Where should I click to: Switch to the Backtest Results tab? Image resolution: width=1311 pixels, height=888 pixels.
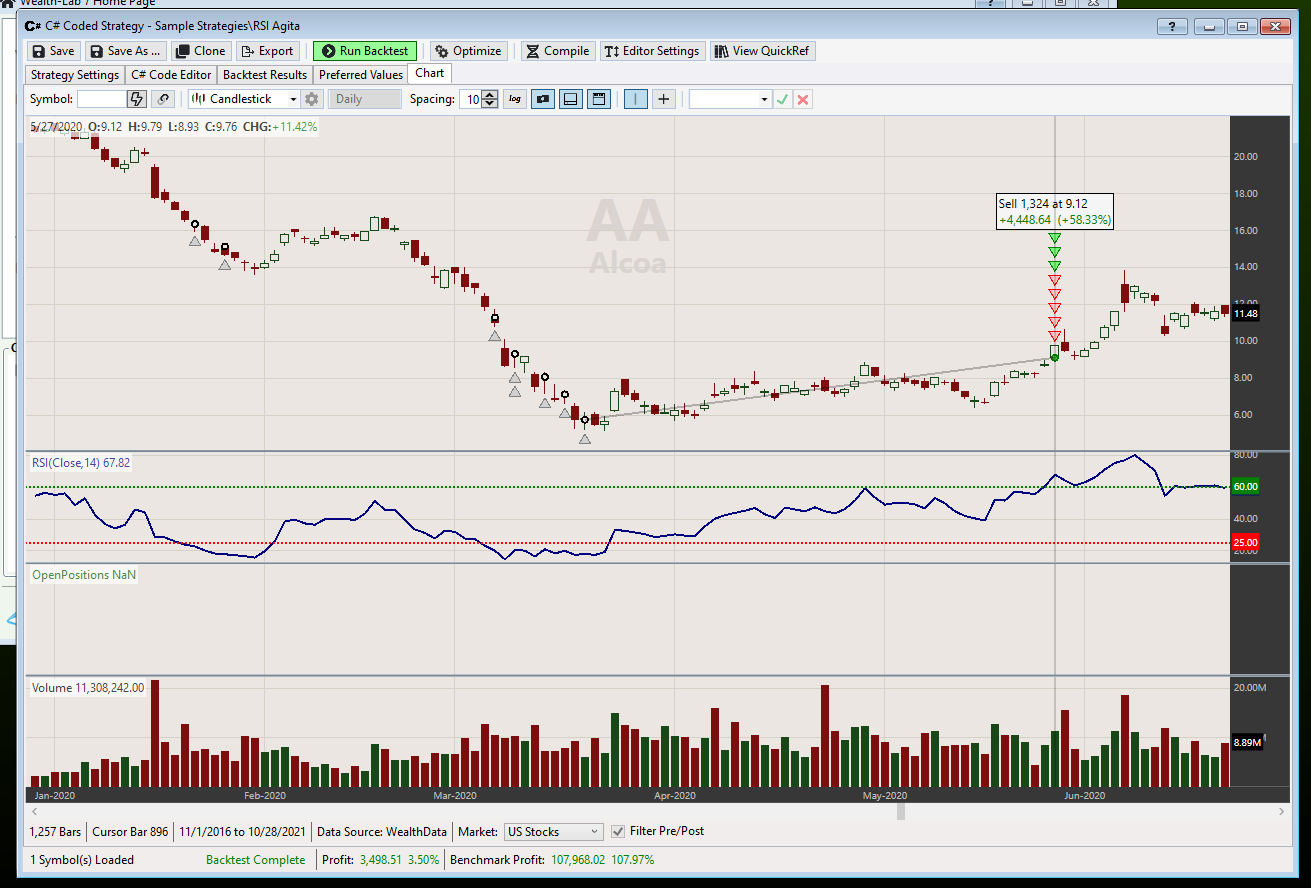265,75
